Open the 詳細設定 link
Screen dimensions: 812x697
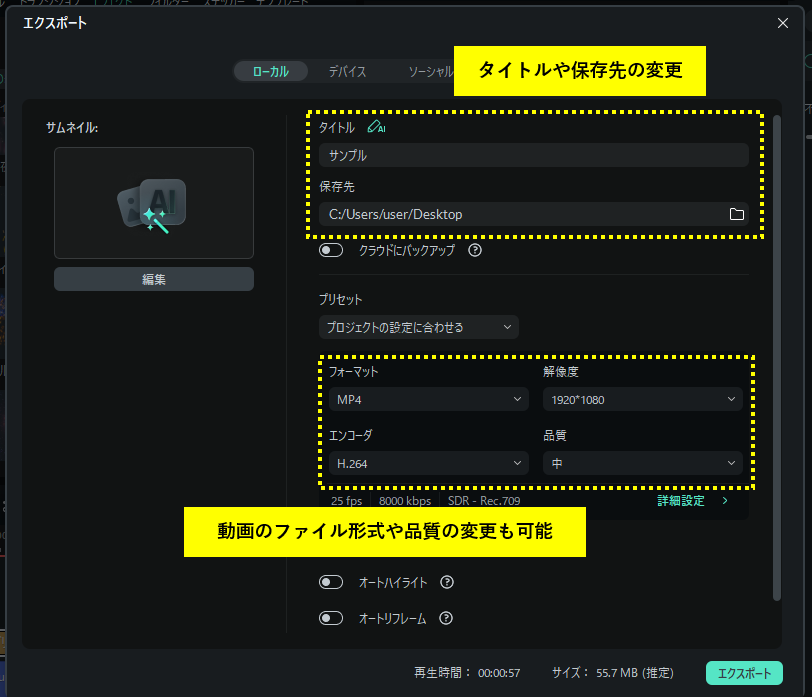[681, 501]
